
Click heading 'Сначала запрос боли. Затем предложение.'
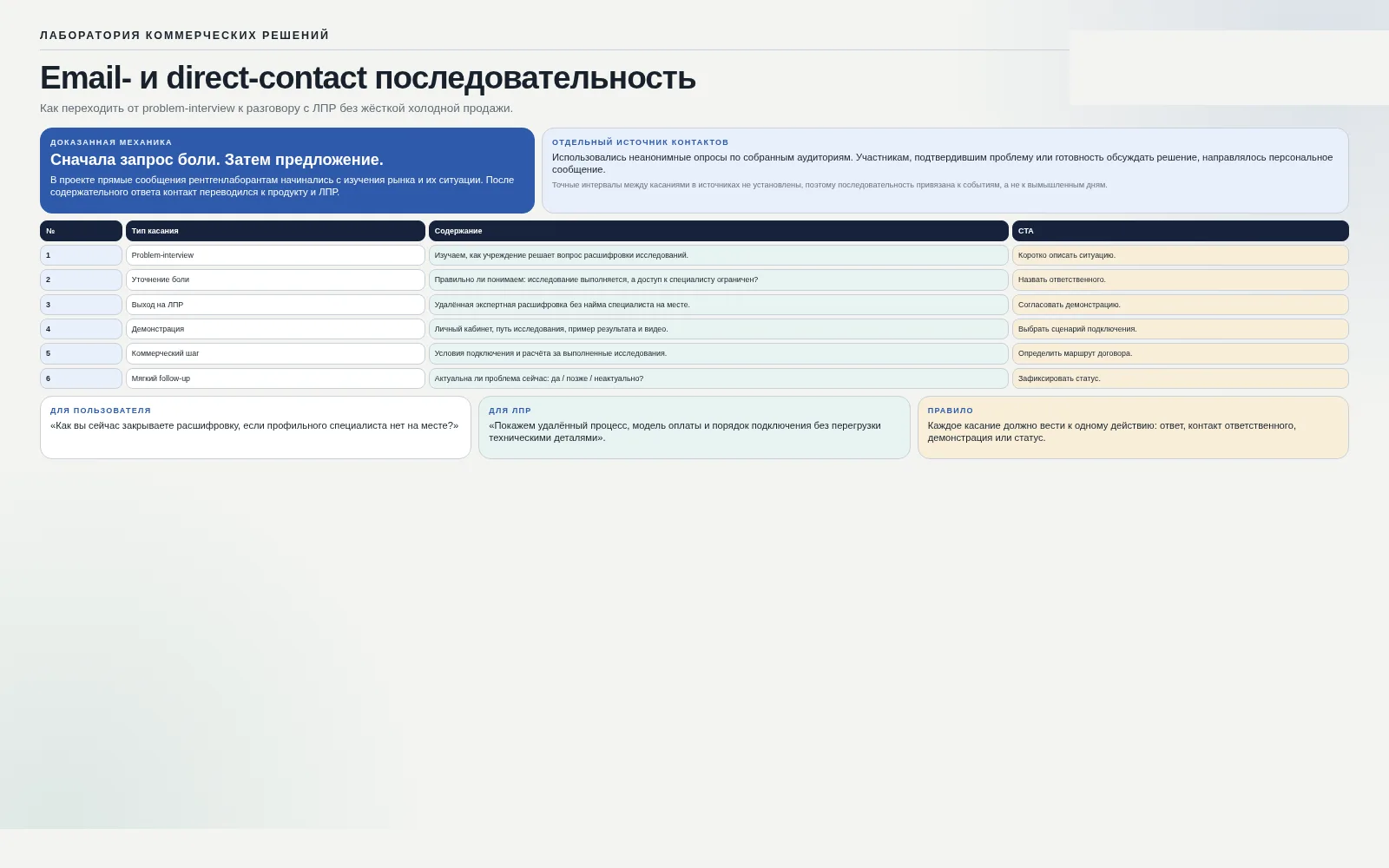click(216, 160)
